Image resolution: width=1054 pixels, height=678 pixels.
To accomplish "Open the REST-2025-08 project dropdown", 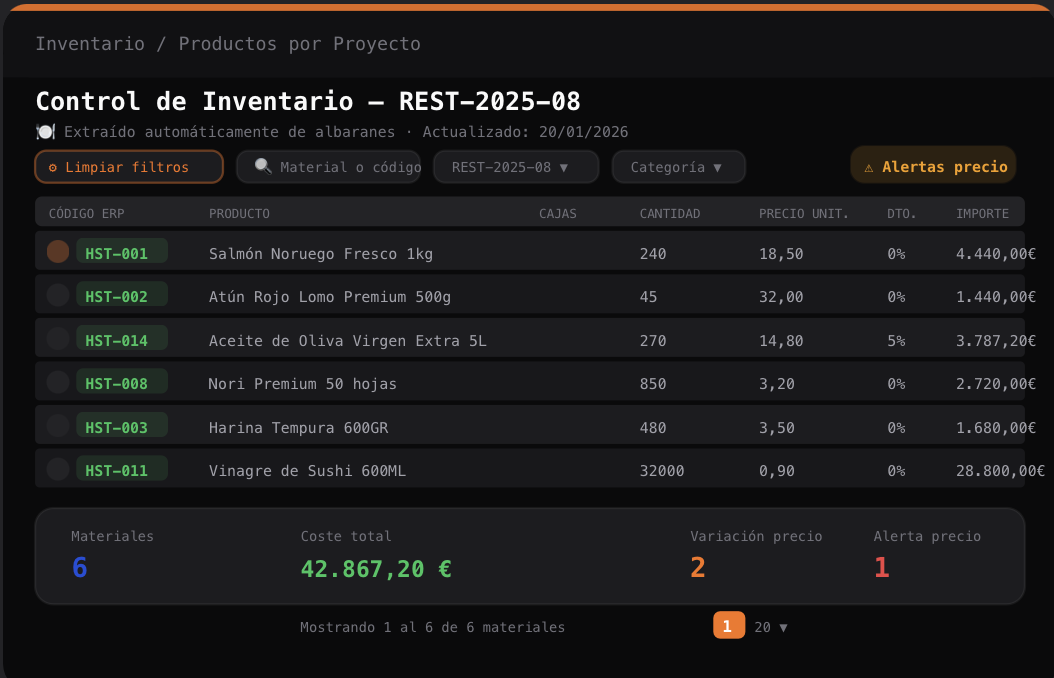I will (x=516, y=167).
